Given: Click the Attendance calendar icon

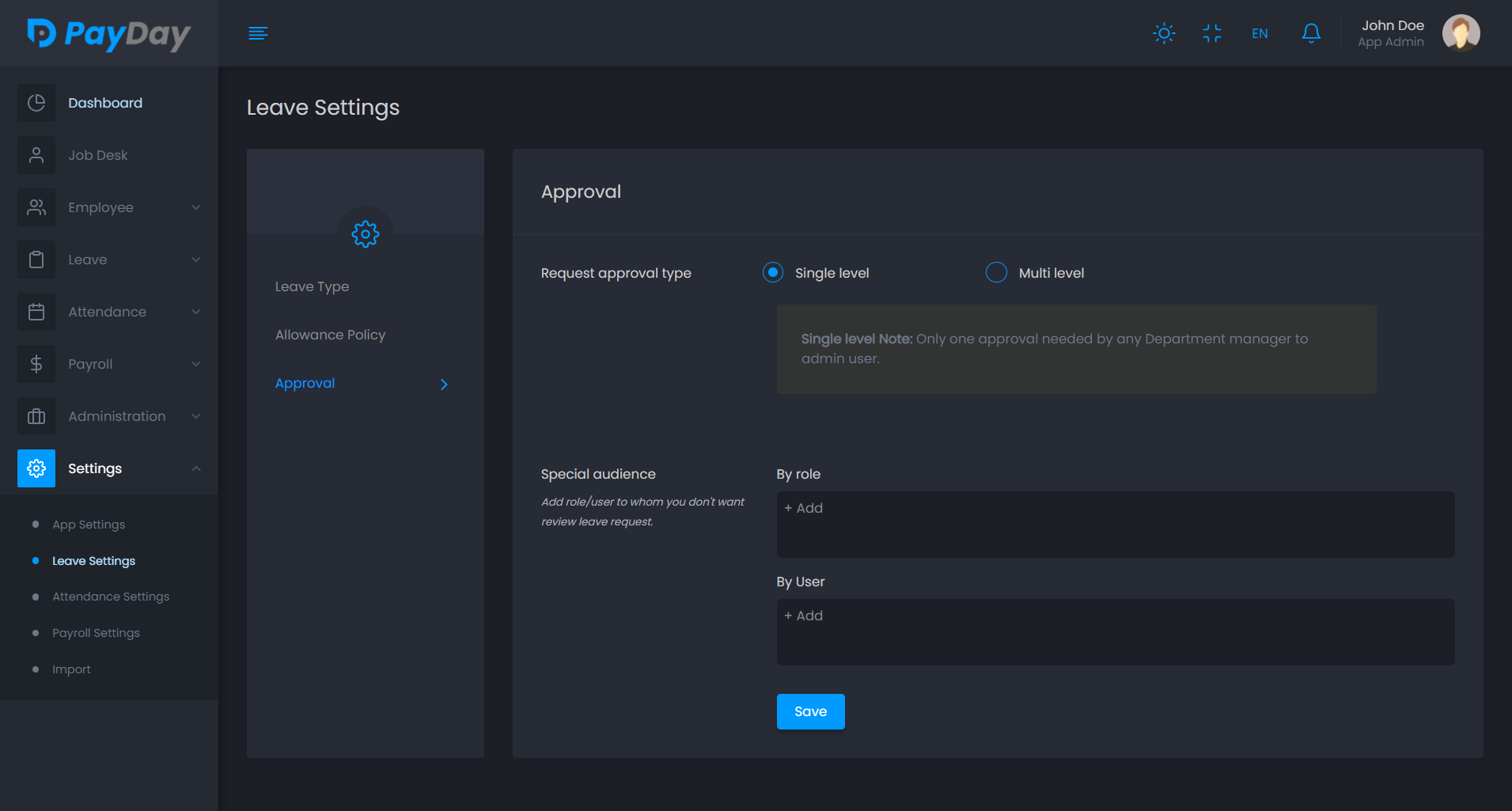Looking at the screenshot, I should (x=36, y=312).
